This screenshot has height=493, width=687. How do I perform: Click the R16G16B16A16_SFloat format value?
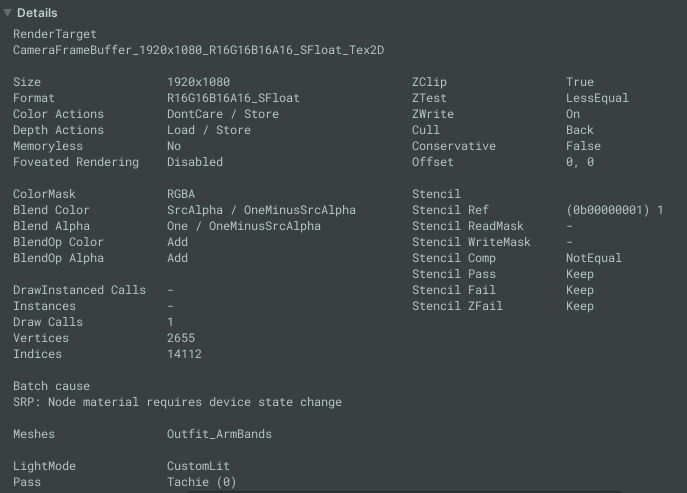(233, 98)
